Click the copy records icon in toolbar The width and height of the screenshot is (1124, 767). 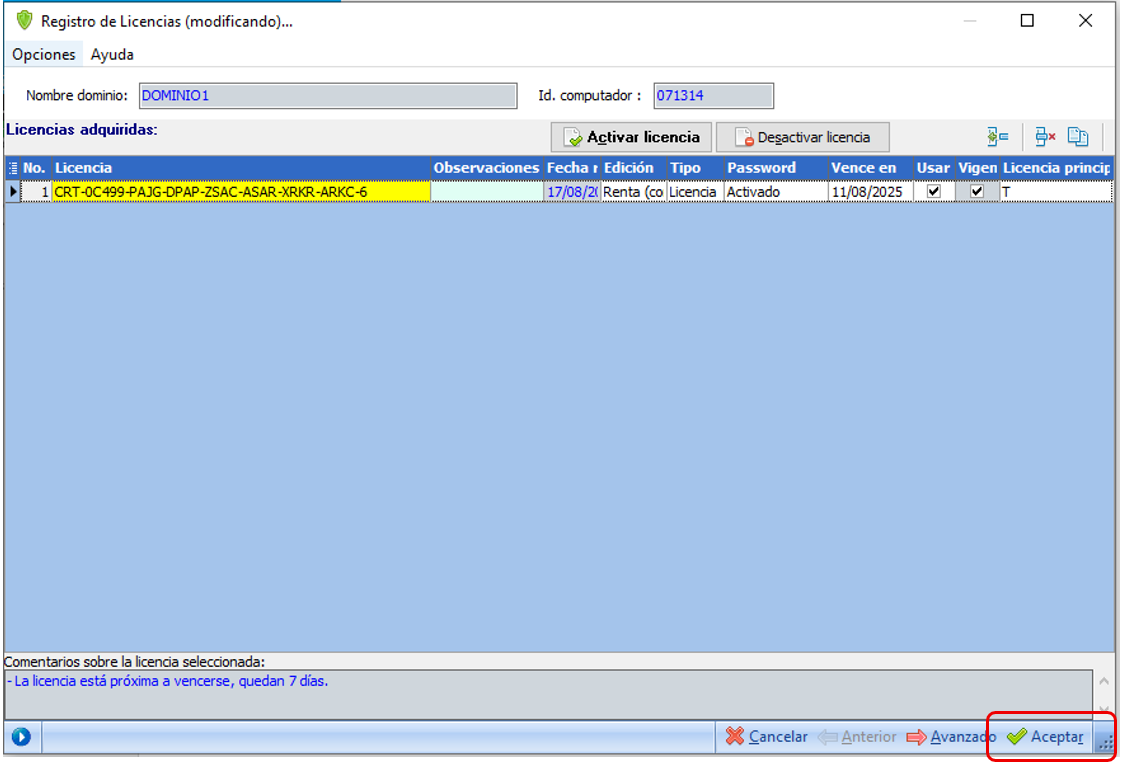1077,137
